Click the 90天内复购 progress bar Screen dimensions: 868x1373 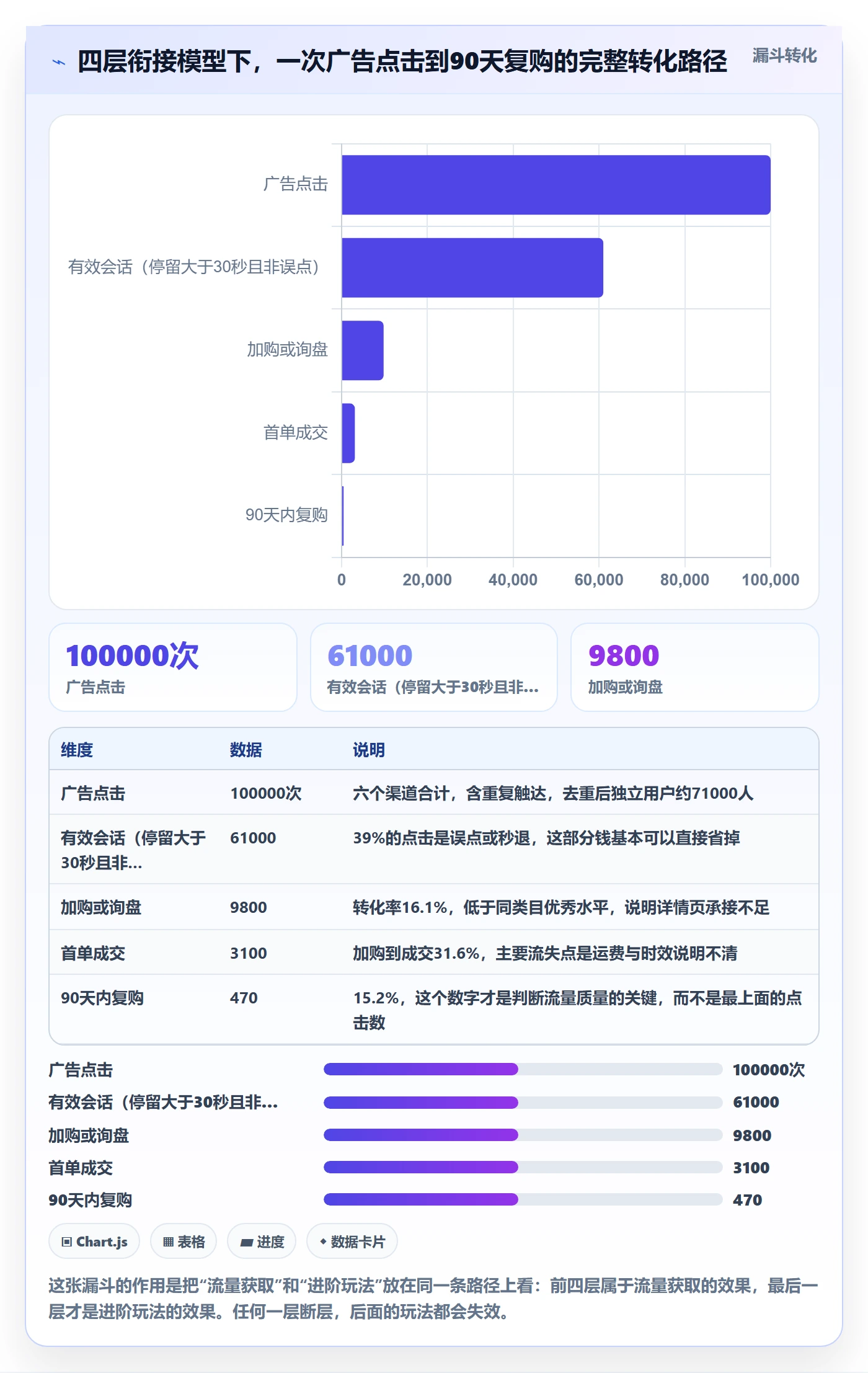(x=523, y=1199)
